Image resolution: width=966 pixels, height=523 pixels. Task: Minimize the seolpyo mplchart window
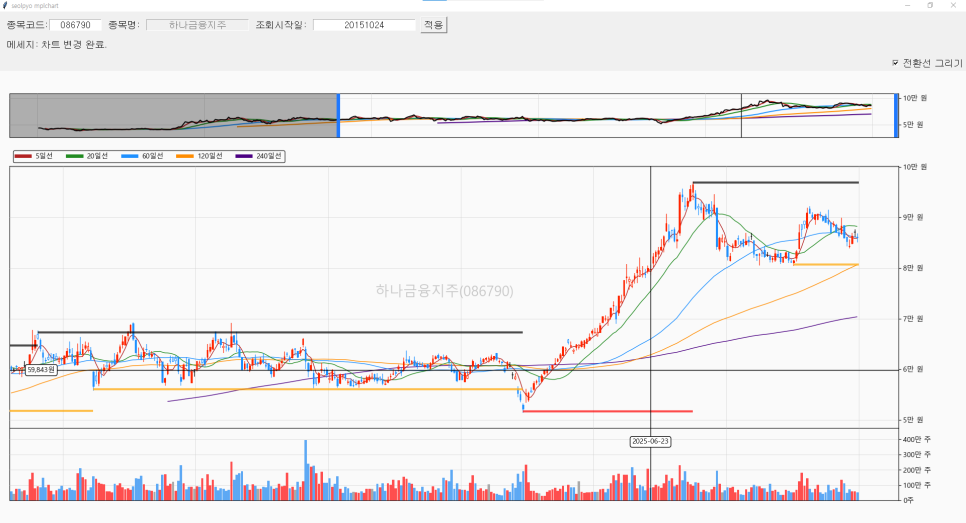pyautogui.click(x=907, y=6)
